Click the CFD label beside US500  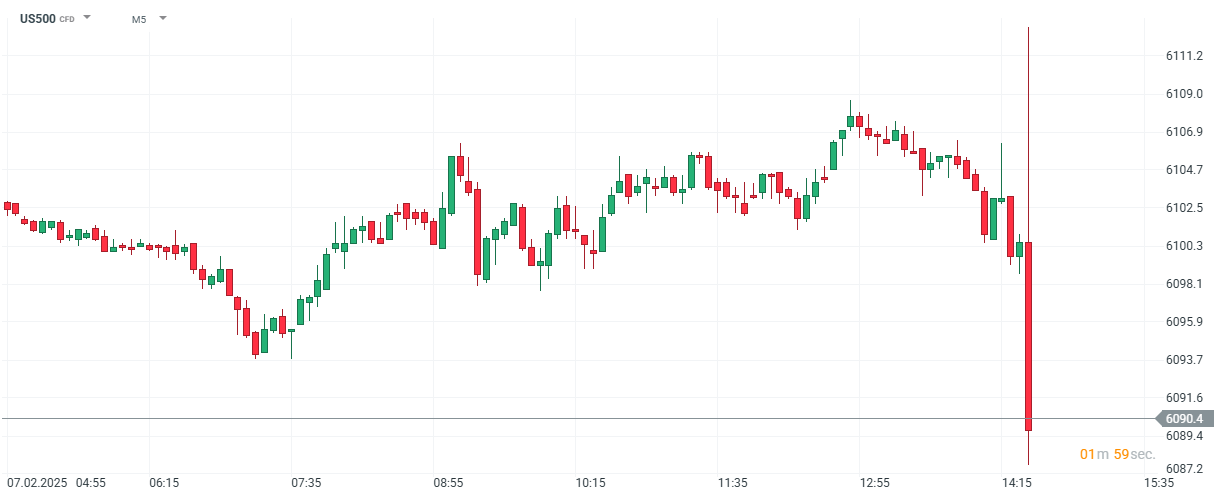tap(67, 19)
